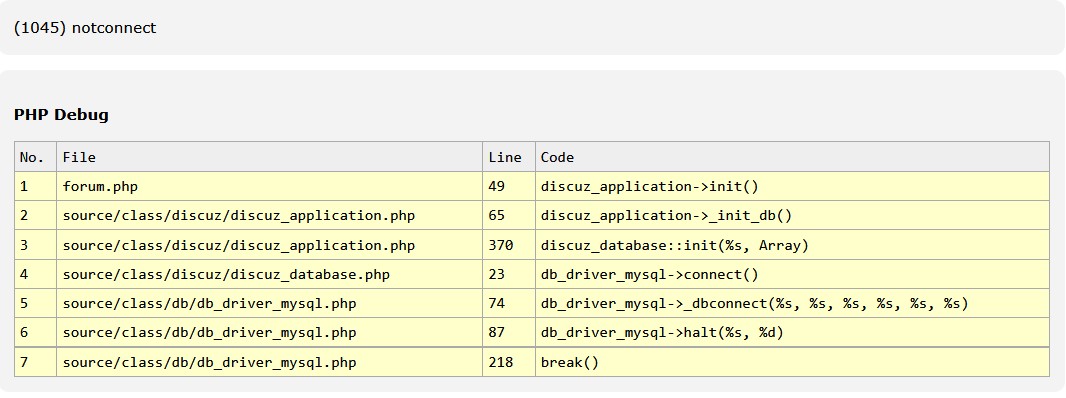Select discuz_application.php file cell in row 3
This screenshot has width=1066, height=398.
(269, 245)
